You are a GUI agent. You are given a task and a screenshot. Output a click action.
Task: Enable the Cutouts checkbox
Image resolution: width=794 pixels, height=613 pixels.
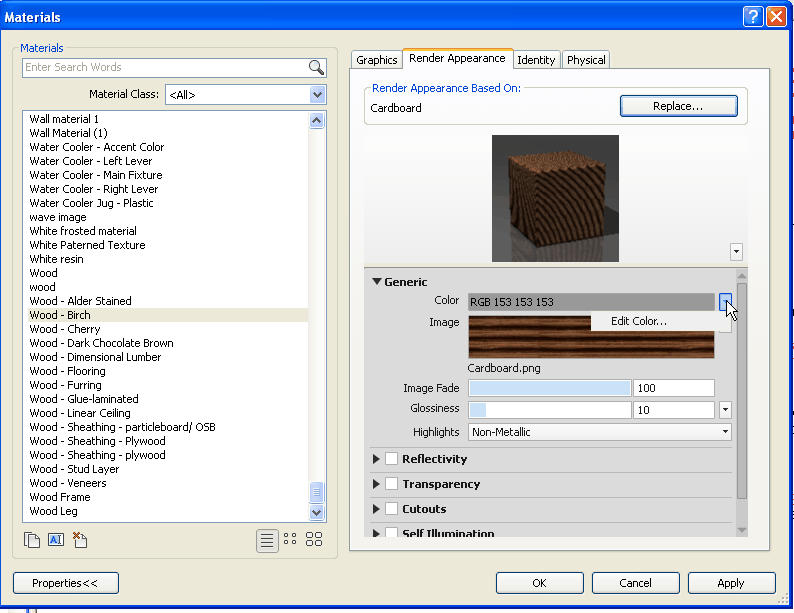click(x=392, y=509)
